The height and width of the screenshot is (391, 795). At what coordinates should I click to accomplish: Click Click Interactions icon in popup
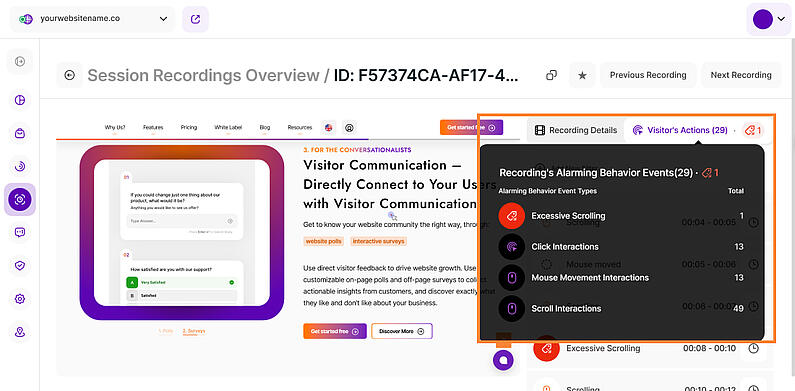[512, 247]
